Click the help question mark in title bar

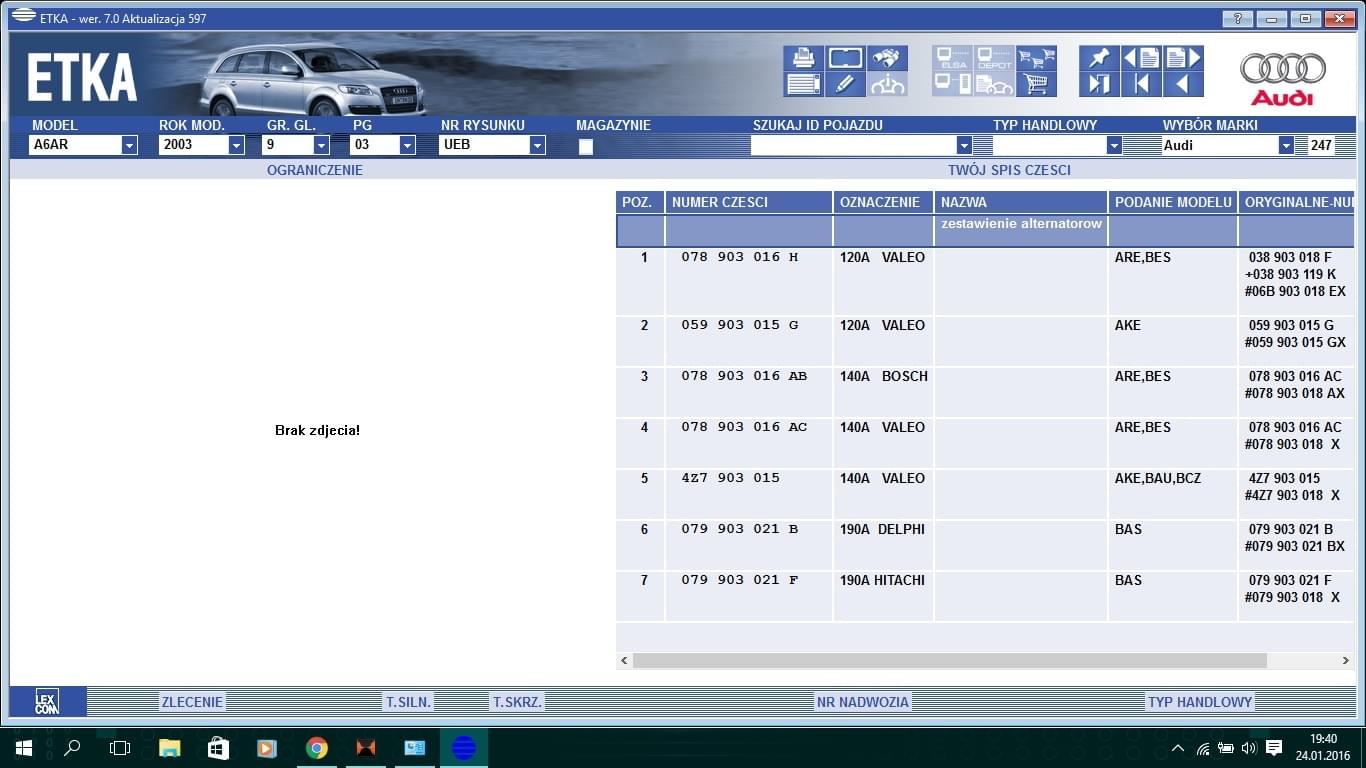click(x=1237, y=19)
